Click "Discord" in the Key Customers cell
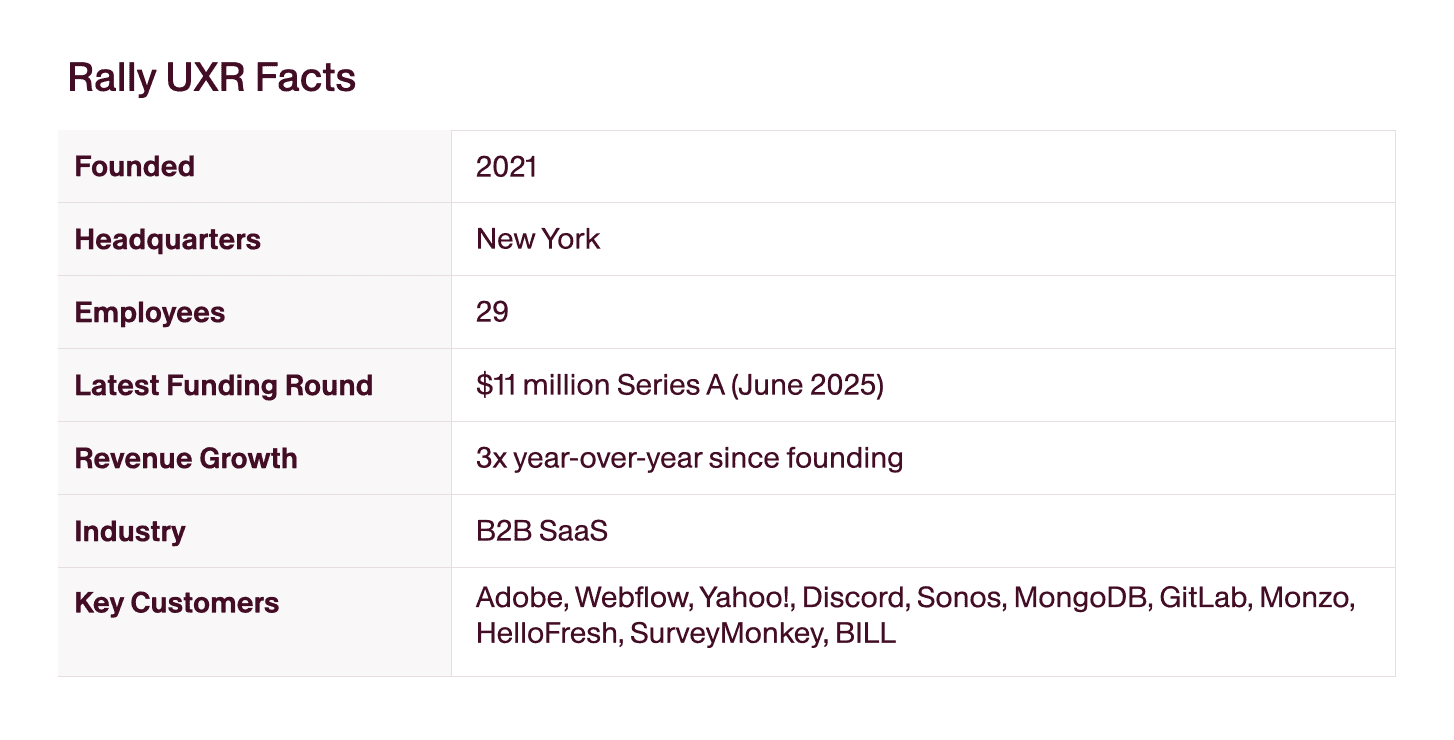Image resolution: width=1454 pixels, height=740 pixels. tap(854, 598)
